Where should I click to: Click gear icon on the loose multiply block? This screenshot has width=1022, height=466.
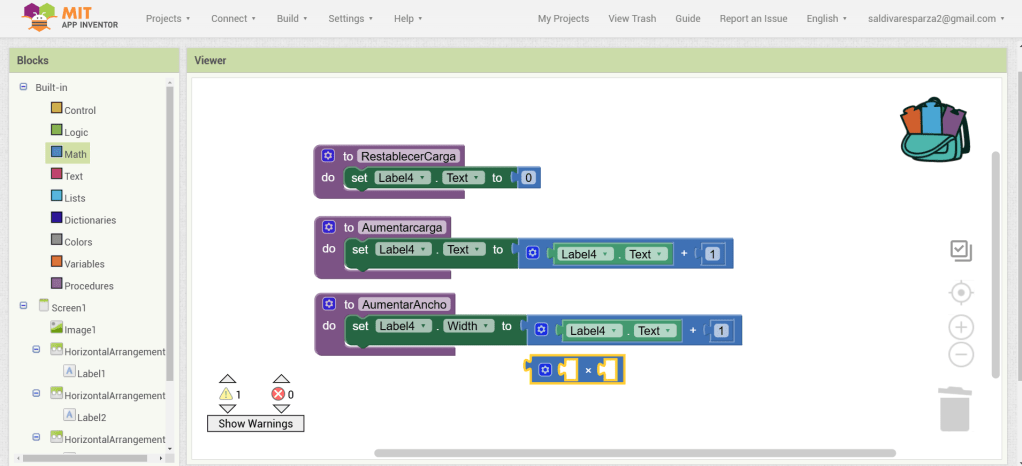click(545, 370)
